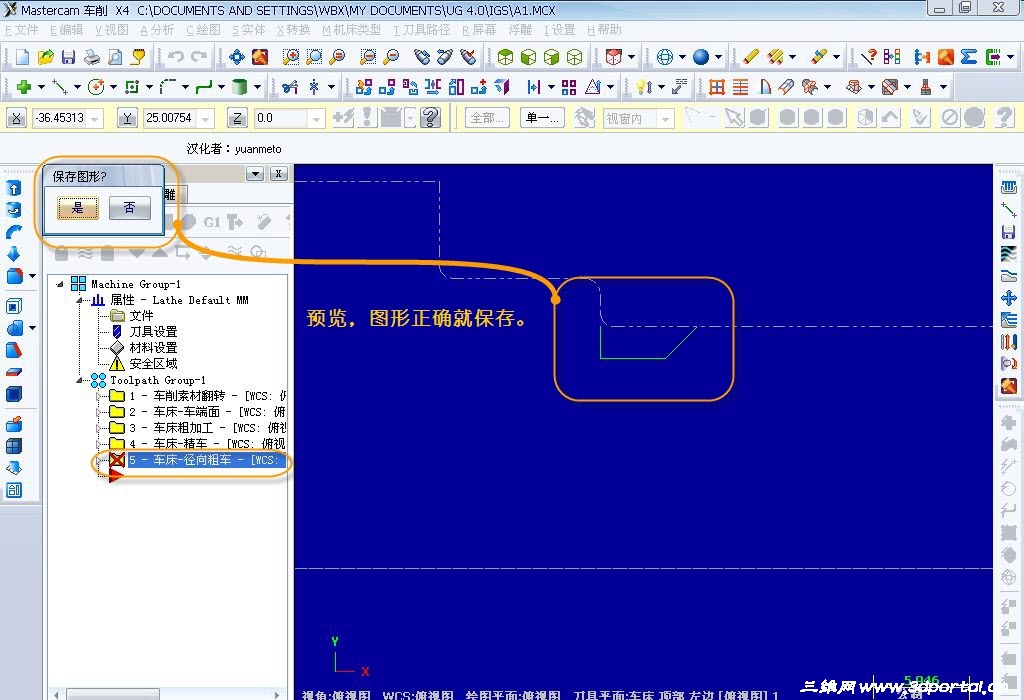Image resolution: width=1024 pixels, height=700 pixels.
Task: Click the 全部... select all button
Action: pos(487,118)
